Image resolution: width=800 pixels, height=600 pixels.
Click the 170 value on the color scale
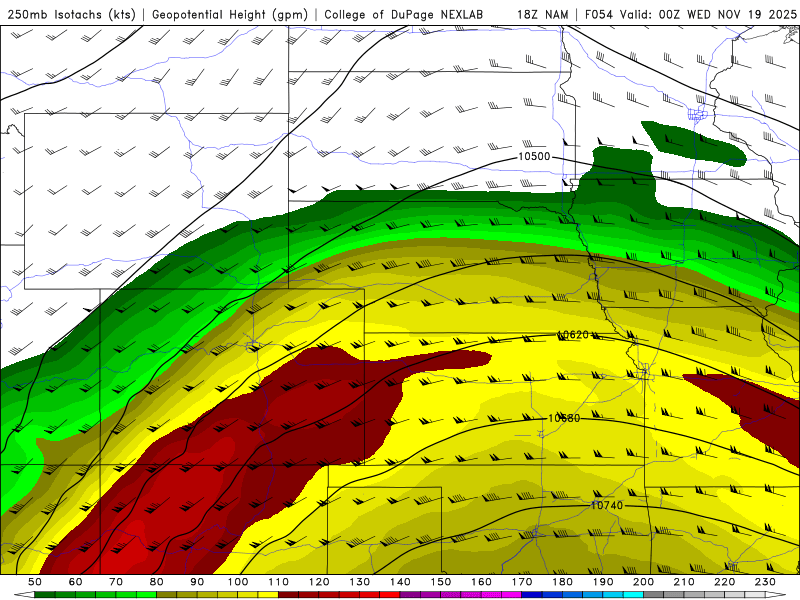point(522,582)
